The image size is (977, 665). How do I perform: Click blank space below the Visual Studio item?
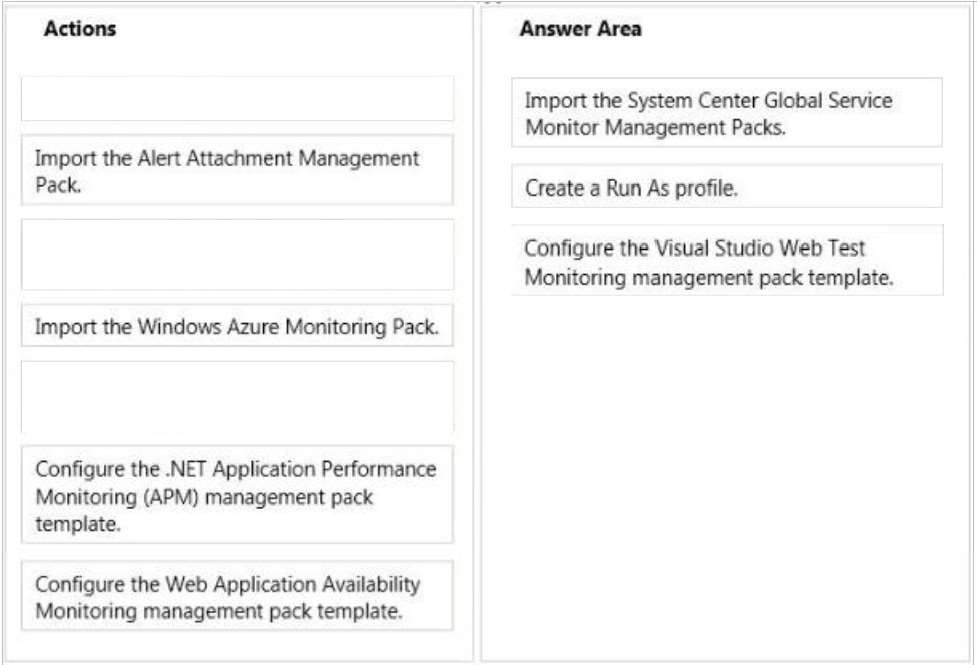[727, 474]
